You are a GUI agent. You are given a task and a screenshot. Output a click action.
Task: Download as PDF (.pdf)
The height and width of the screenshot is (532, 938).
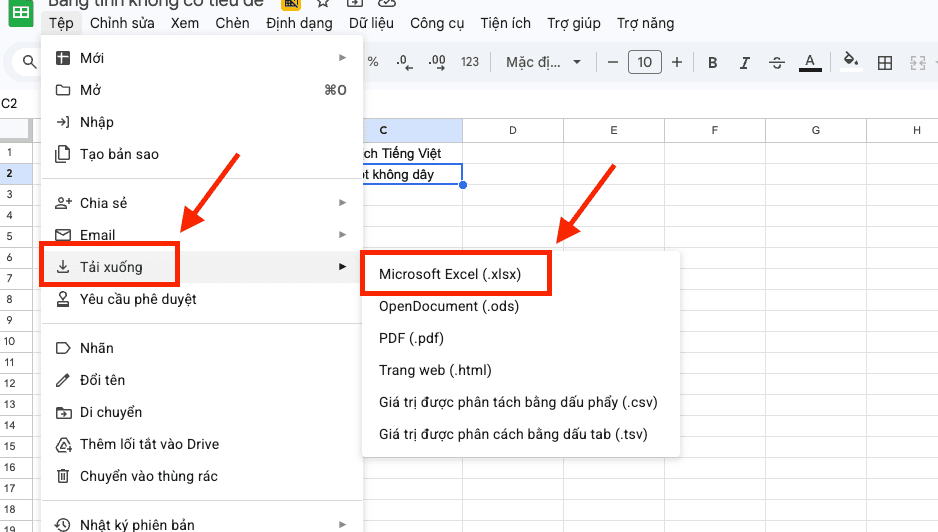pyautogui.click(x=521, y=338)
